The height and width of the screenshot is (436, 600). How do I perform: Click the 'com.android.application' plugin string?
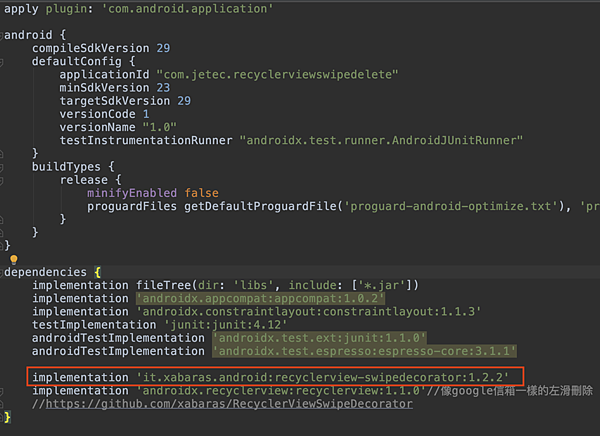pyautogui.click(x=188, y=9)
